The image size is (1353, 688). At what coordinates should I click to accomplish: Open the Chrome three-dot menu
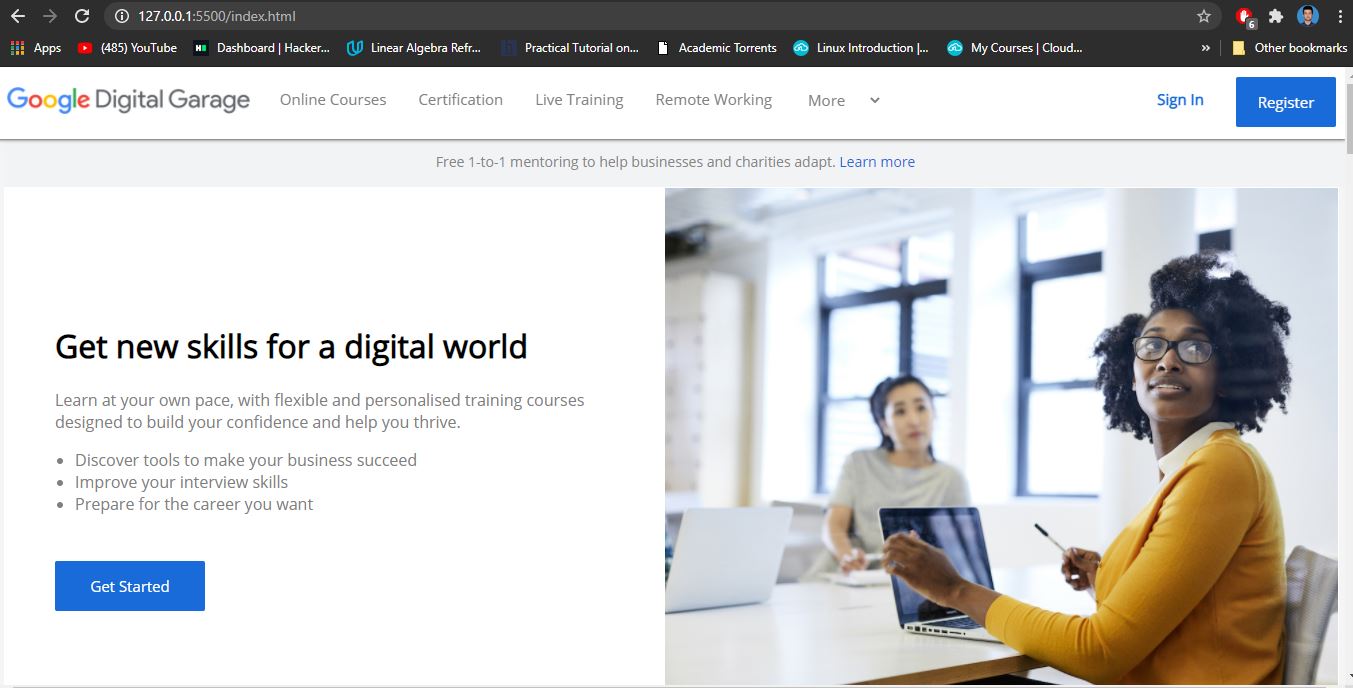pos(1340,15)
